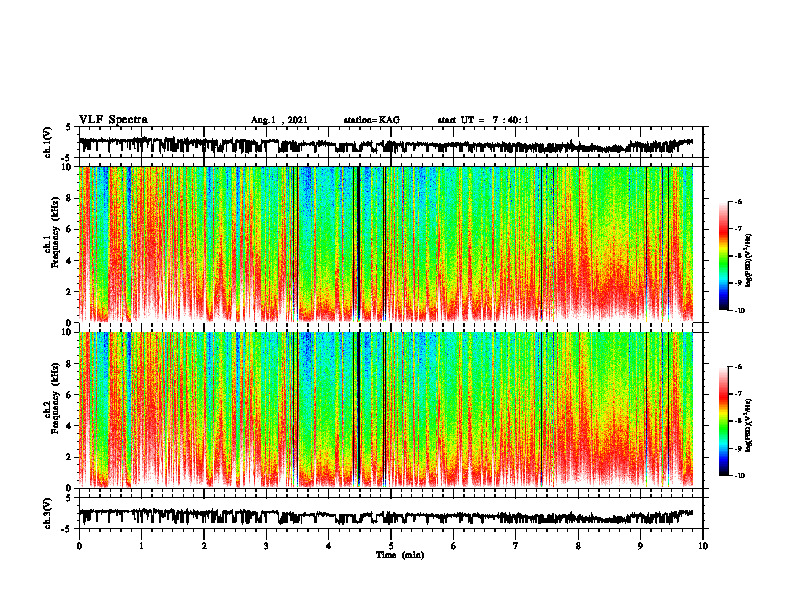Click time-axis tick label "3" minutes
The height and width of the screenshot is (612, 792).
[266, 546]
